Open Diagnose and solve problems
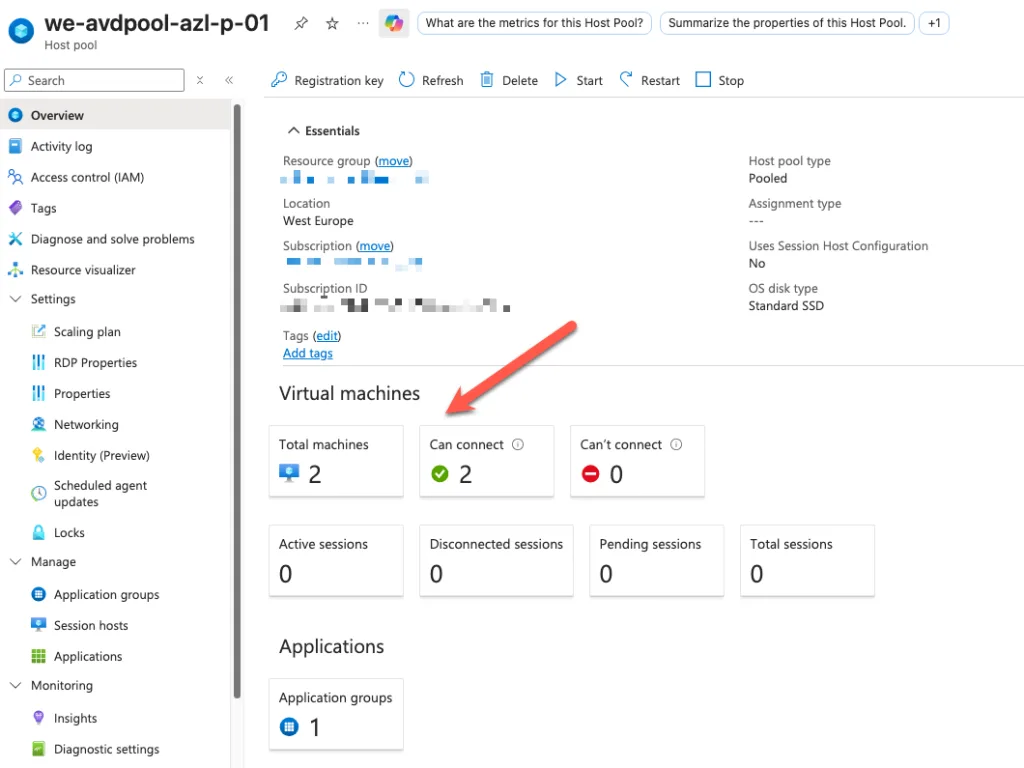 [115, 239]
